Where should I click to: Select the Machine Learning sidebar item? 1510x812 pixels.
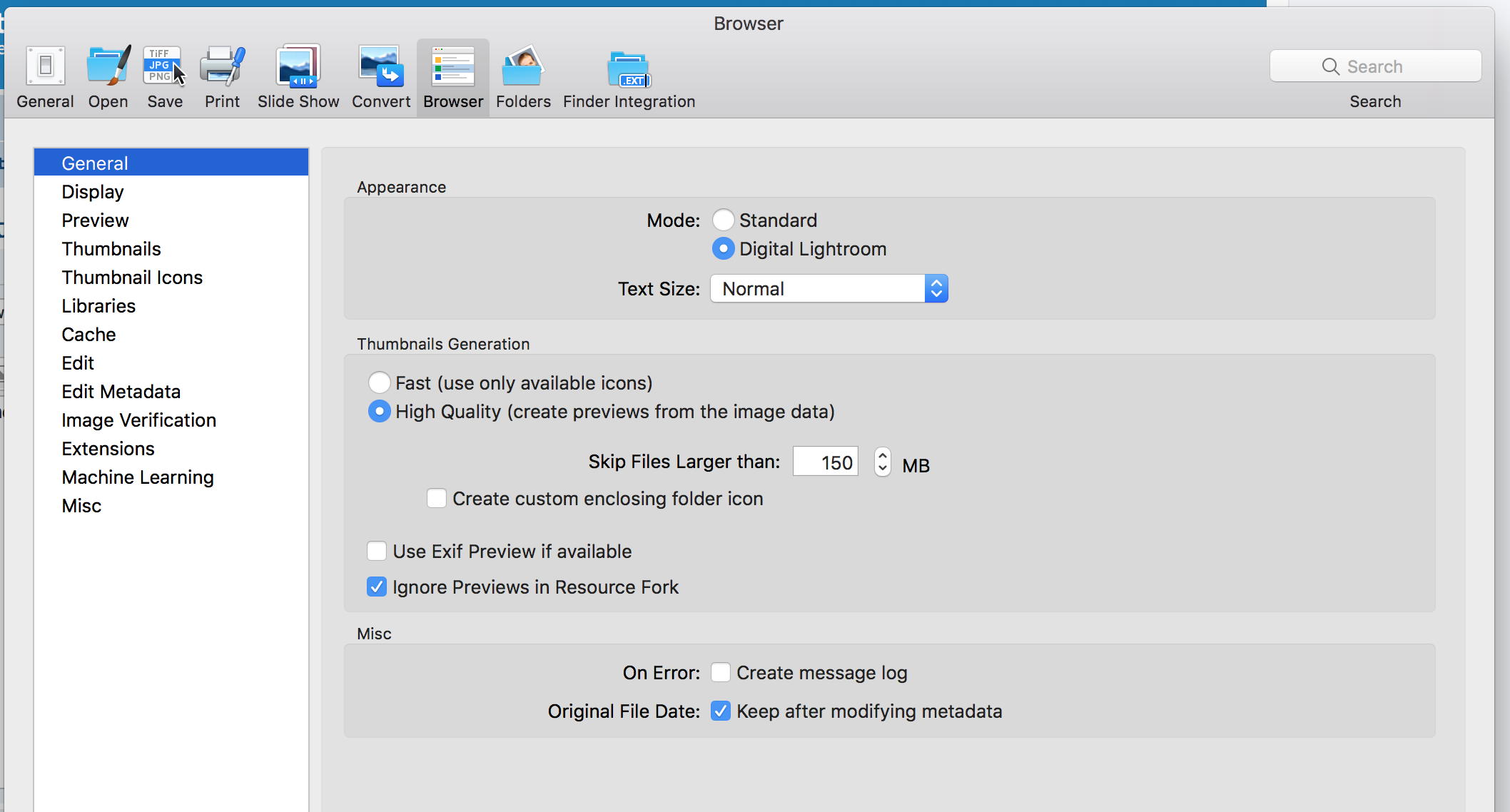click(x=137, y=477)
